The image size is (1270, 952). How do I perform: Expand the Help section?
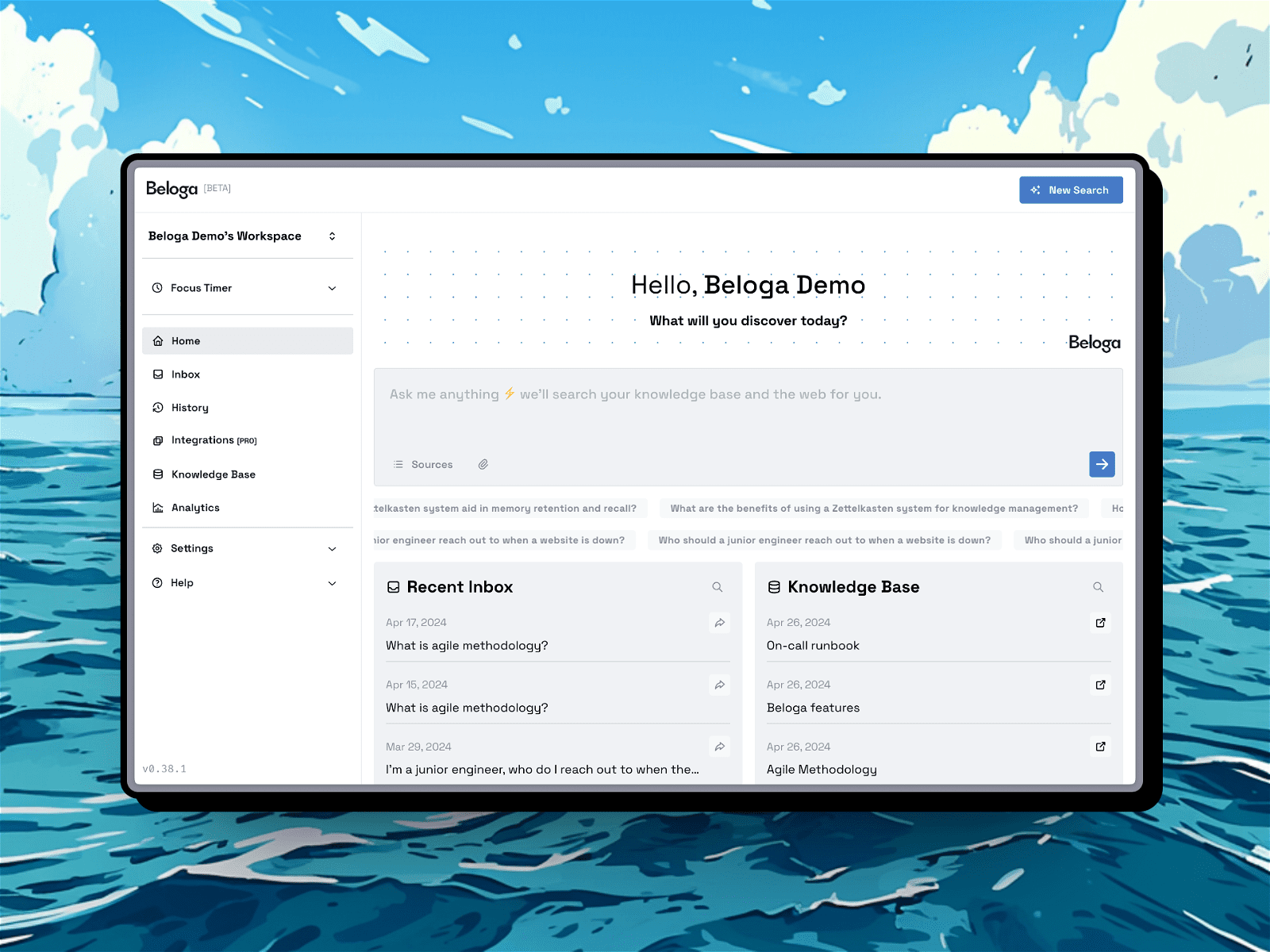[332, 583]
